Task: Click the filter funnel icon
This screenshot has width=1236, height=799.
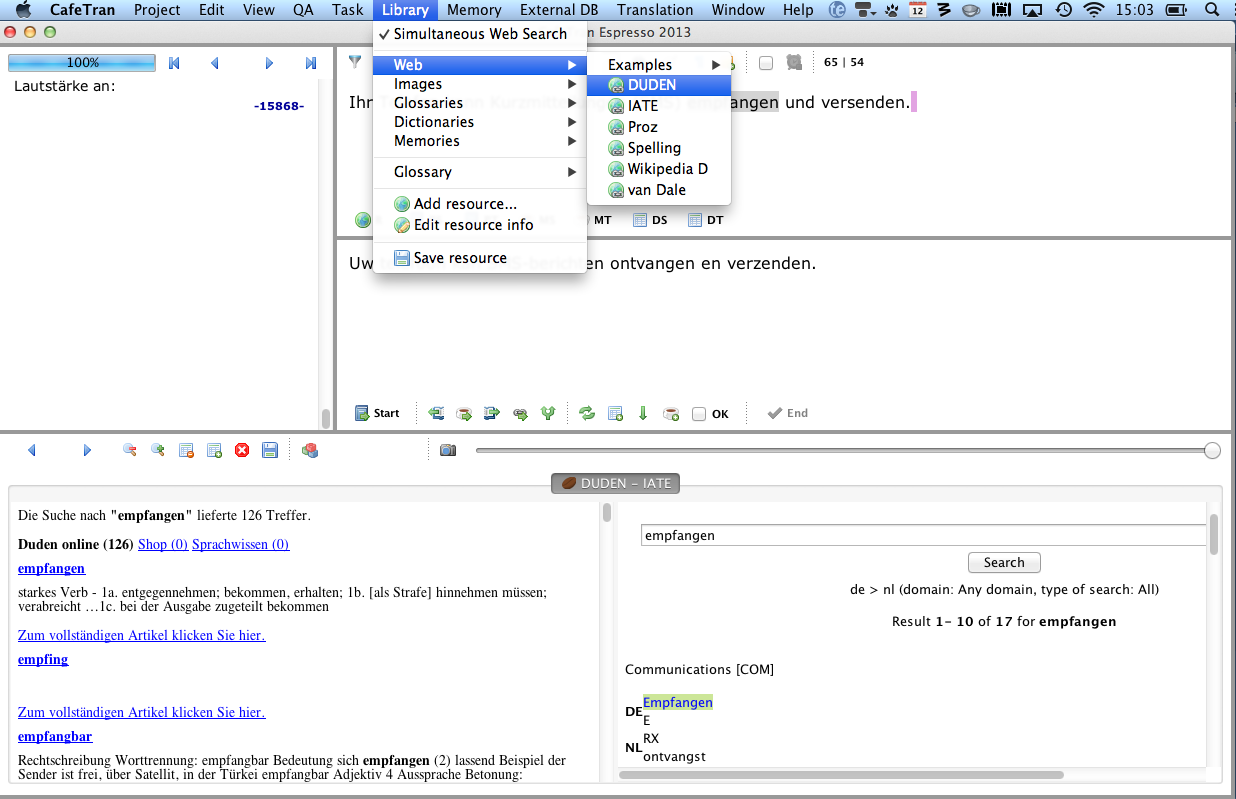Action: [354, 62]
